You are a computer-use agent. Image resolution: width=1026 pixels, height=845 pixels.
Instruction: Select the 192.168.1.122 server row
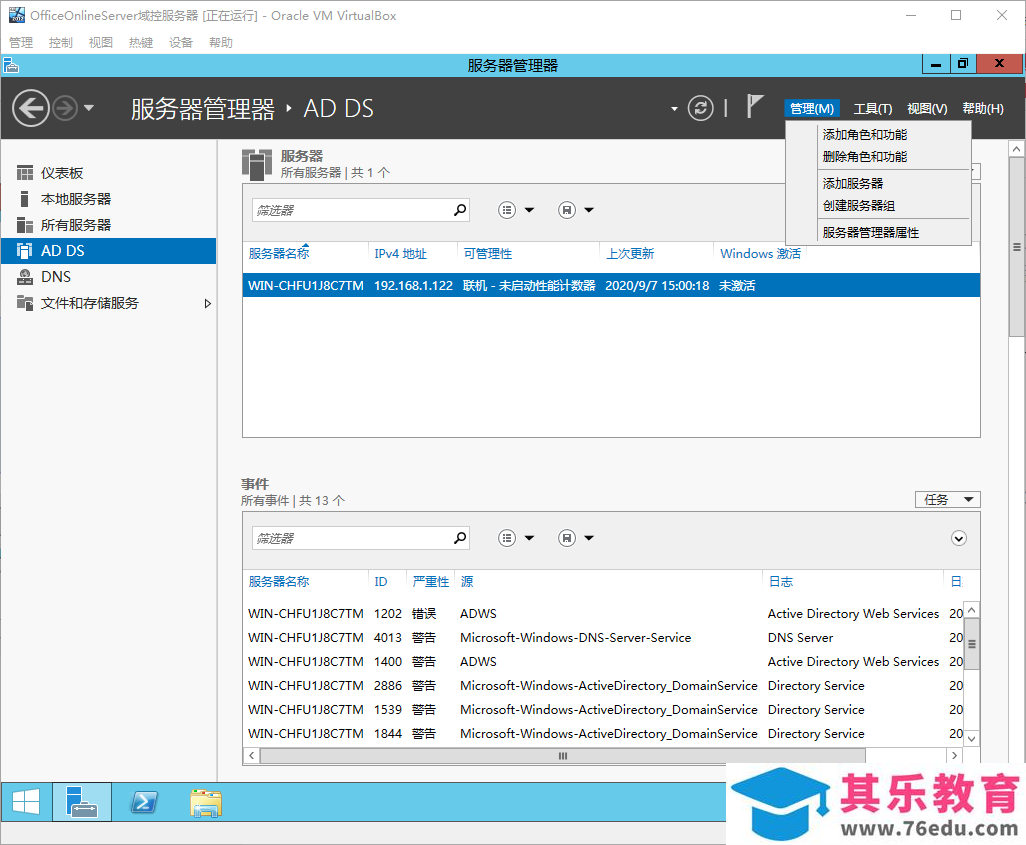click(x=611, y=285)
